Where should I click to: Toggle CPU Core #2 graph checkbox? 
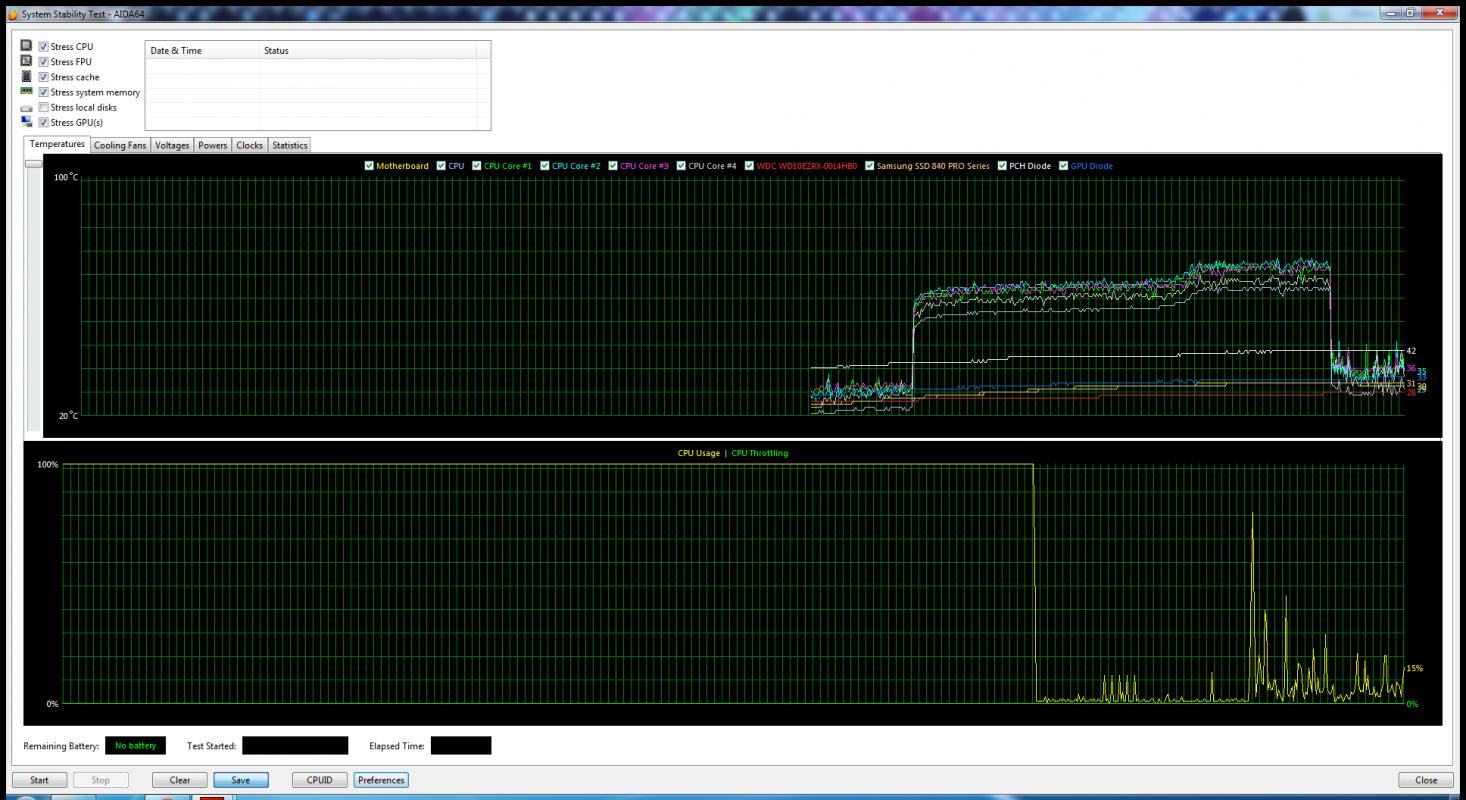pos(545,166)
